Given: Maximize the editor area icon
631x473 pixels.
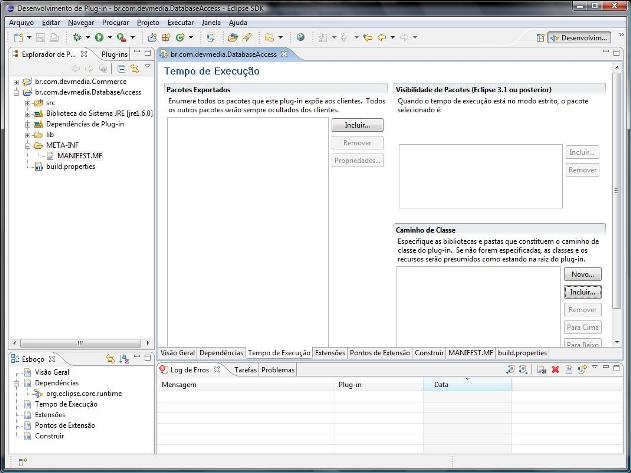Looking at the screenshot, I should 616,53.
